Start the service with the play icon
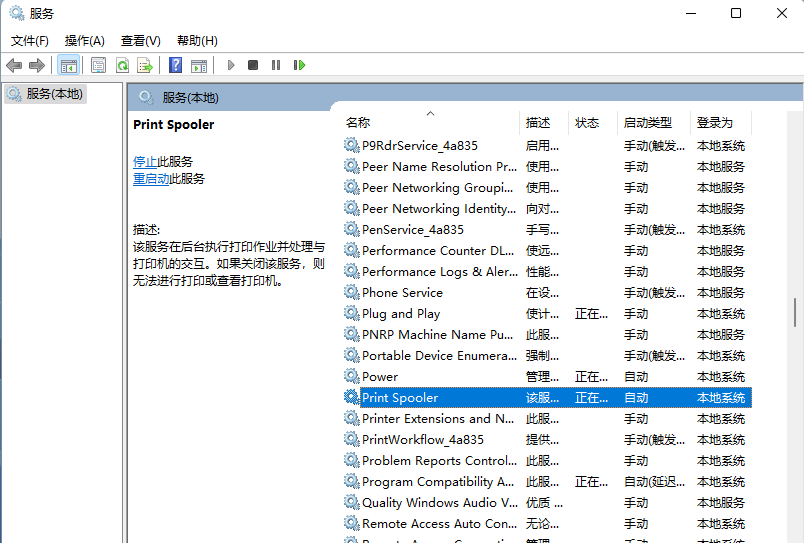 click(x=231, y=65)
